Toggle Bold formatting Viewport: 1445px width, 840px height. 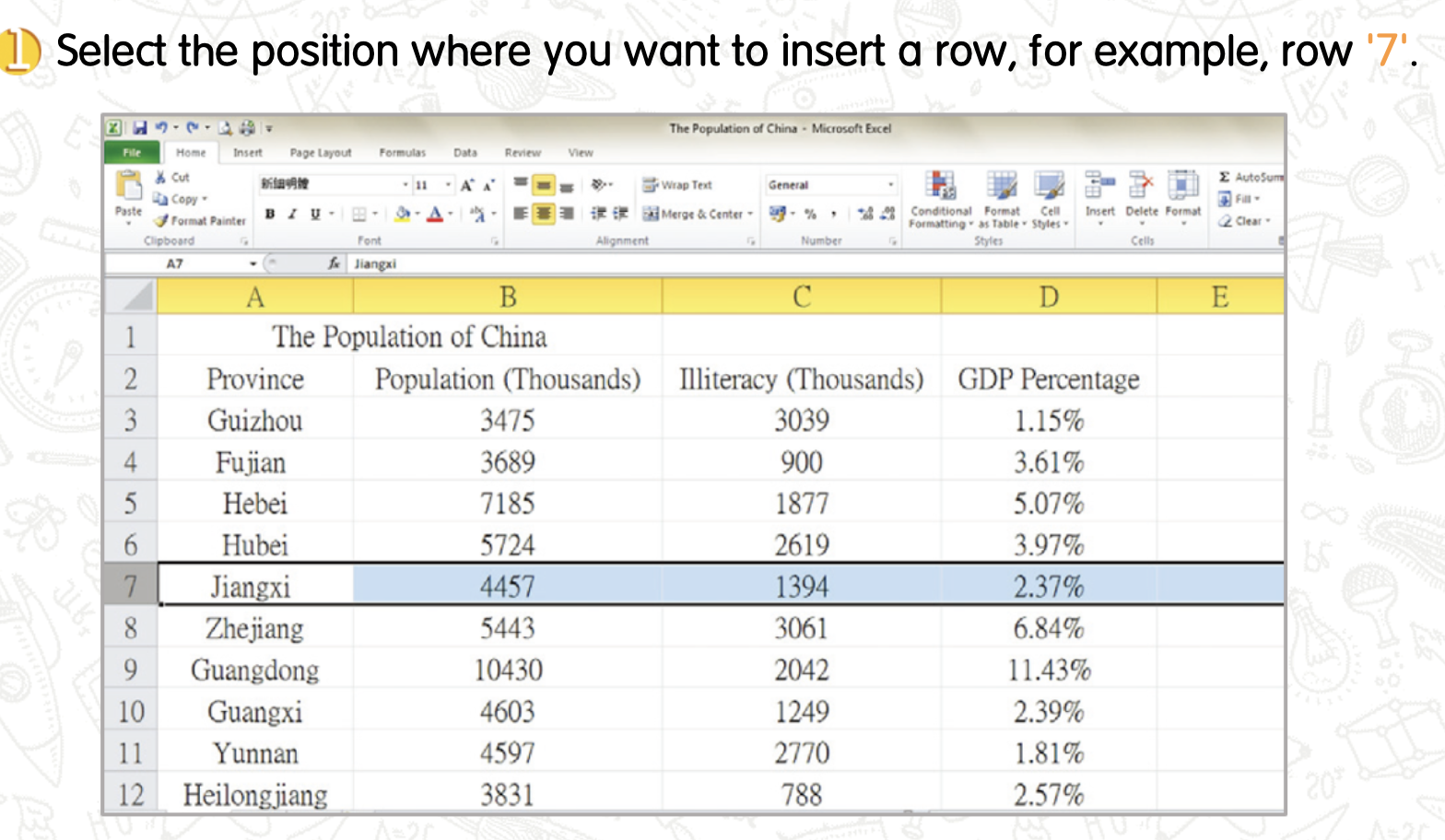tap(270, 214)
